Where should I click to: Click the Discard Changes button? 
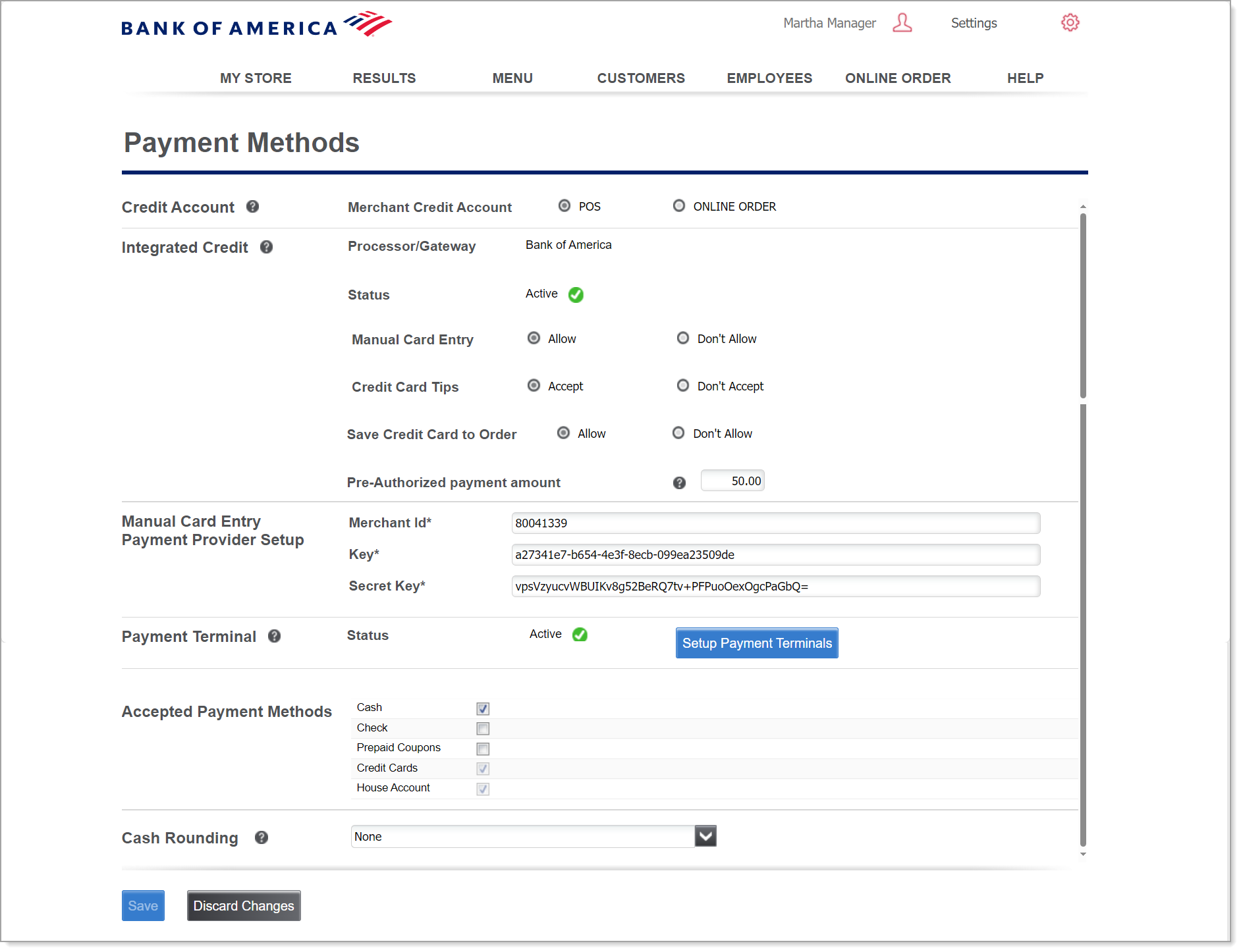244,906
